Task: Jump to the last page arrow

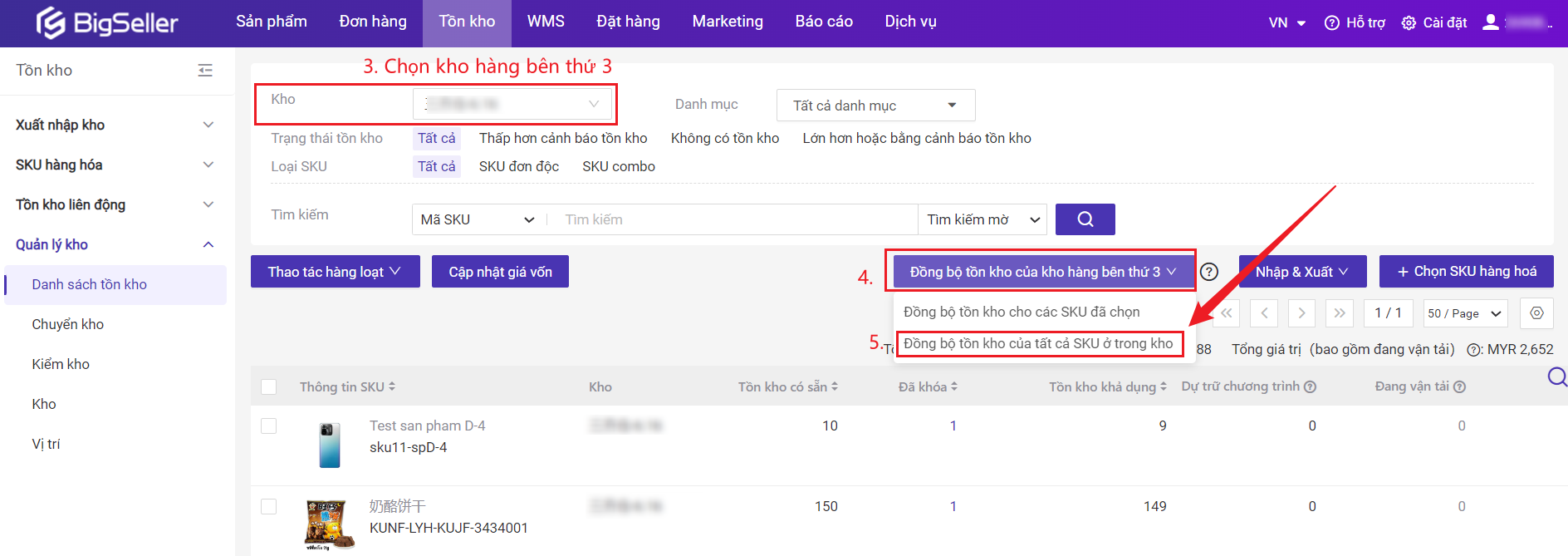Action: (x=1339, y=313)
